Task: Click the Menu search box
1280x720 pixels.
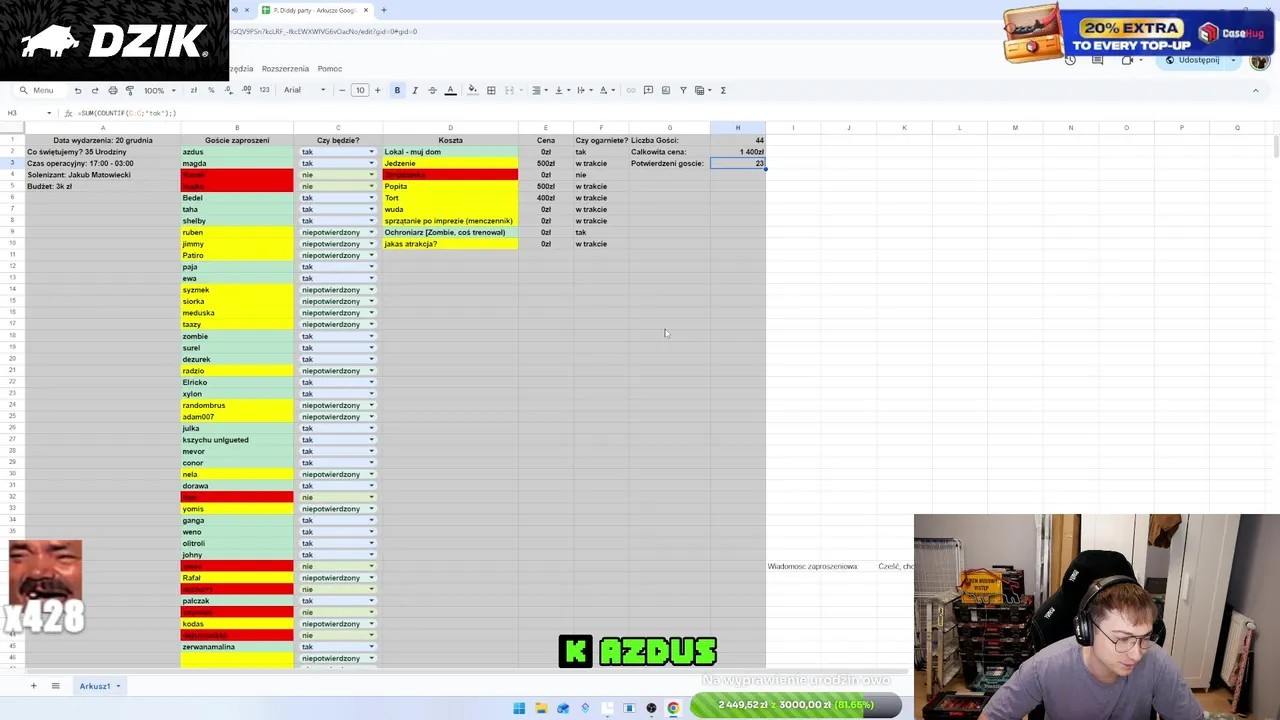Action: coord(43,90)
